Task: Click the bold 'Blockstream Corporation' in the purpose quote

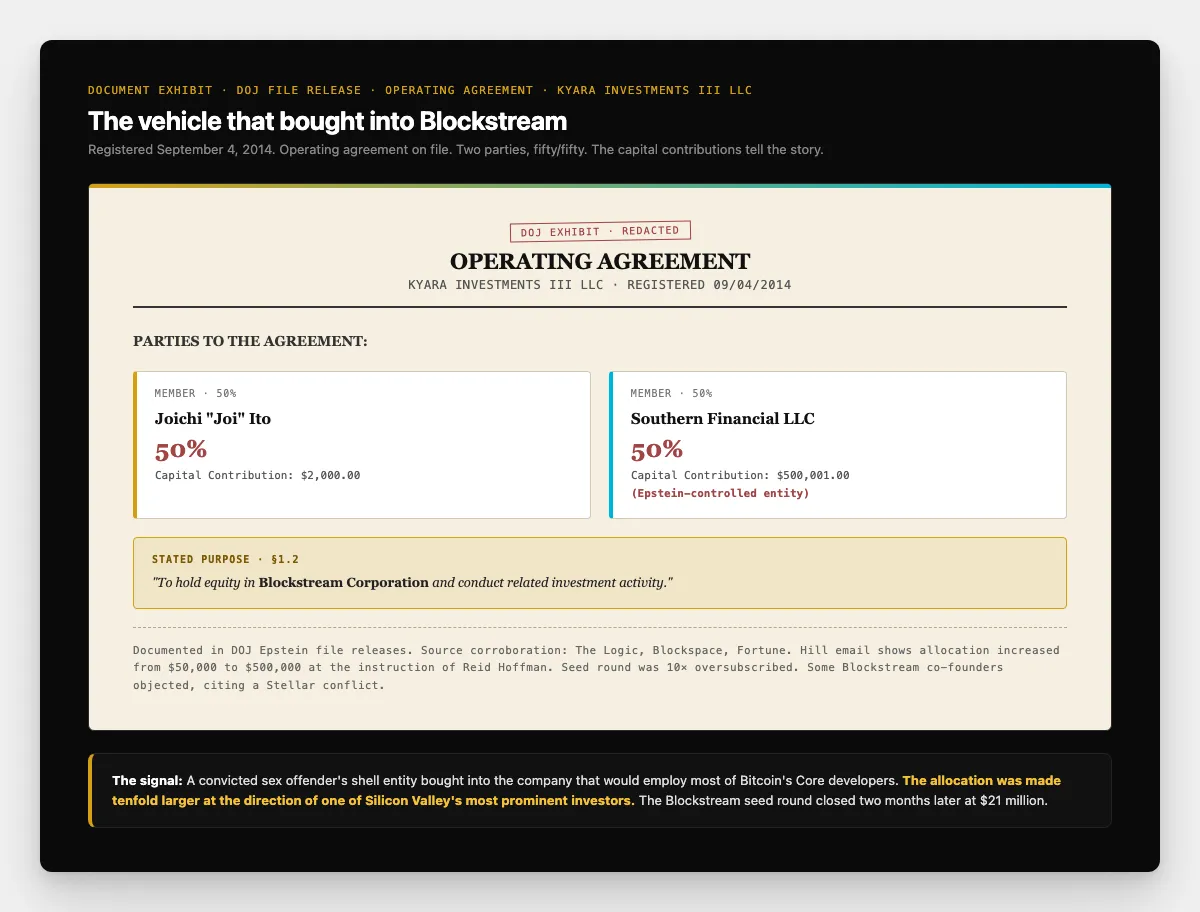Action: click(344, 582)
